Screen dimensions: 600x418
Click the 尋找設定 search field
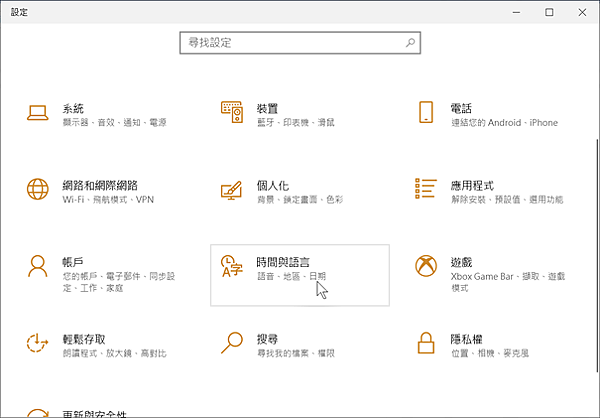point(292,44)
